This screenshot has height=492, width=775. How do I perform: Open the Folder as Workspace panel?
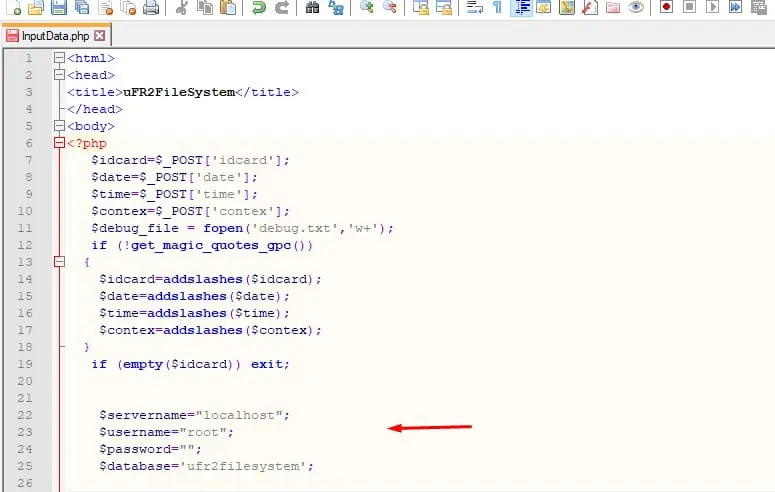(613, 7)
